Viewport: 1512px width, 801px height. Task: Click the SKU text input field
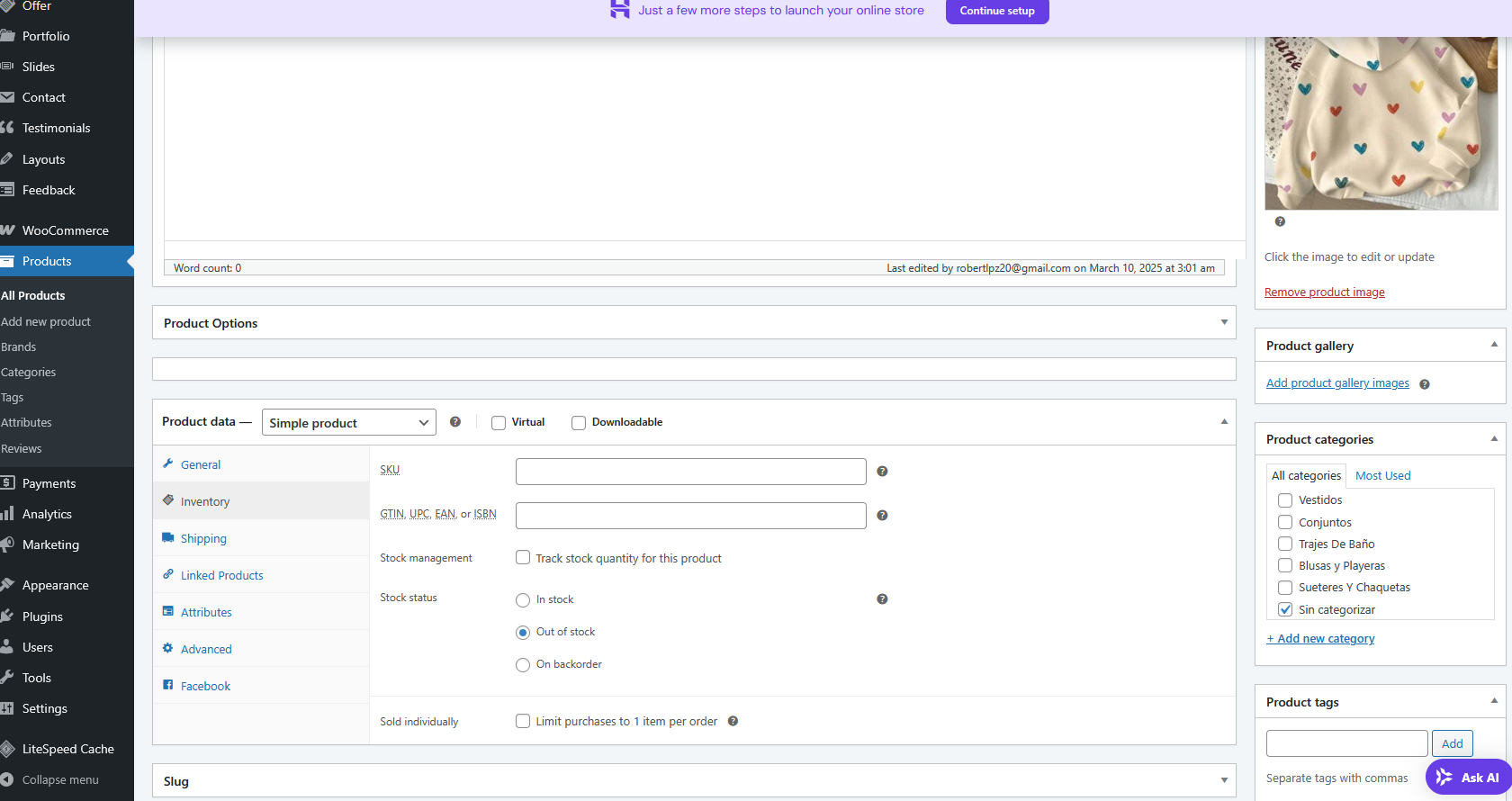[x=690, y=472]
